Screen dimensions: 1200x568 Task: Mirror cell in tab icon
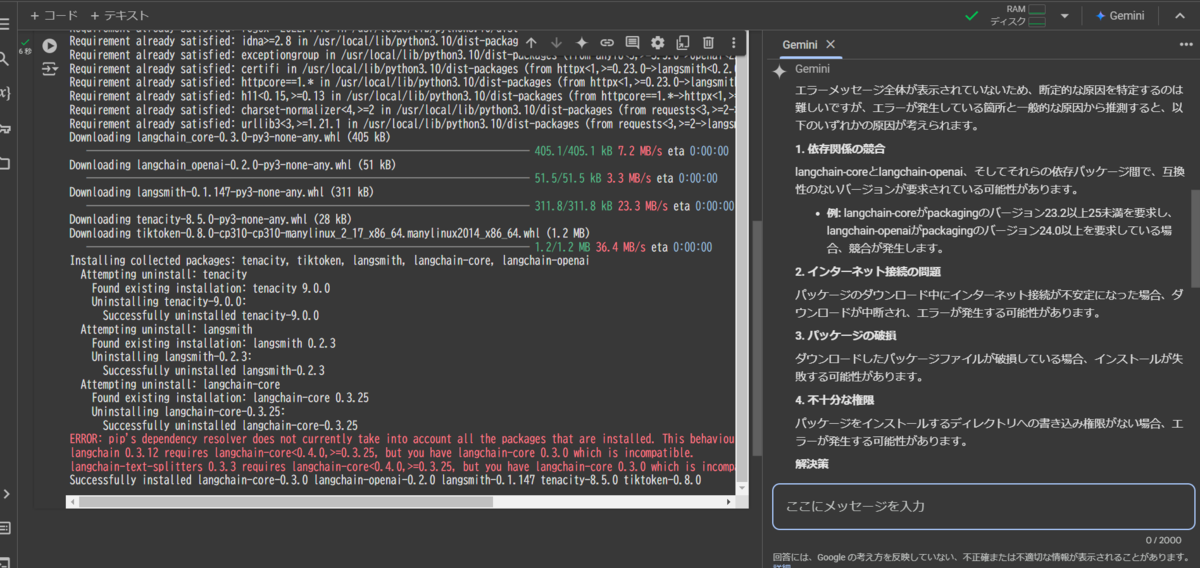(x=683, y=43)
